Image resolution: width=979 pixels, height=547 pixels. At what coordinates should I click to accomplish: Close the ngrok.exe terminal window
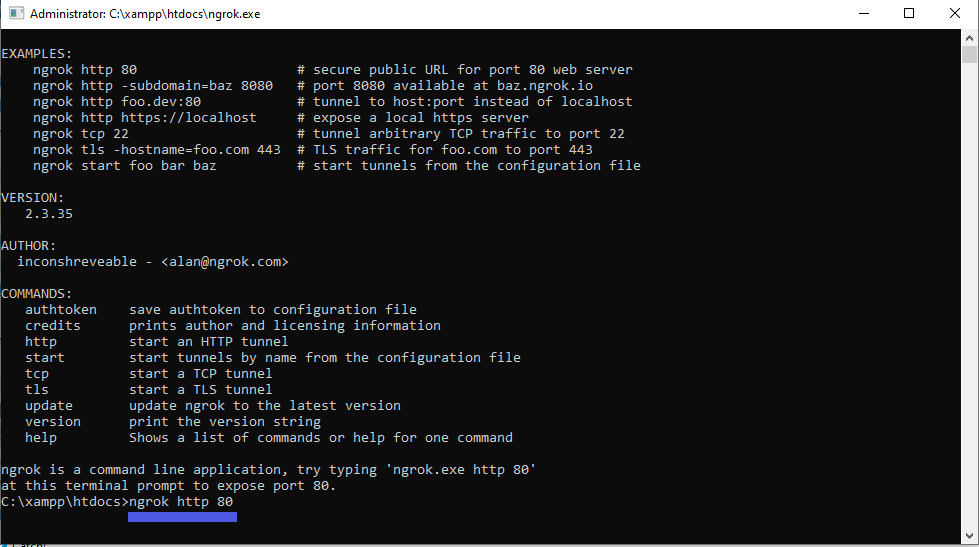(x=955, y=14)
